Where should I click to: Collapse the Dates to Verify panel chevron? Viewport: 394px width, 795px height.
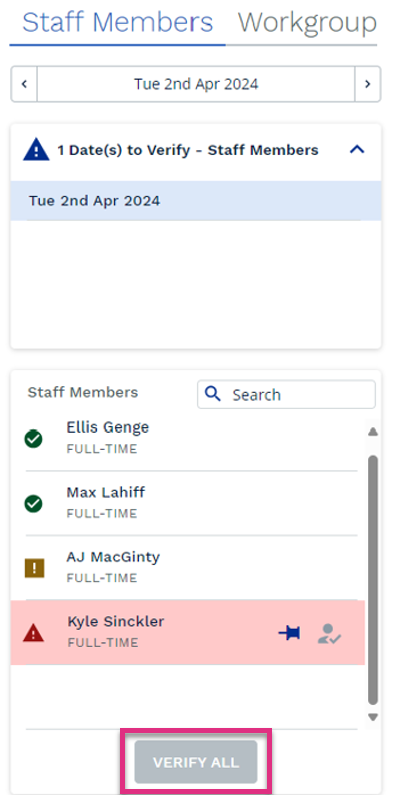(357, 150)
